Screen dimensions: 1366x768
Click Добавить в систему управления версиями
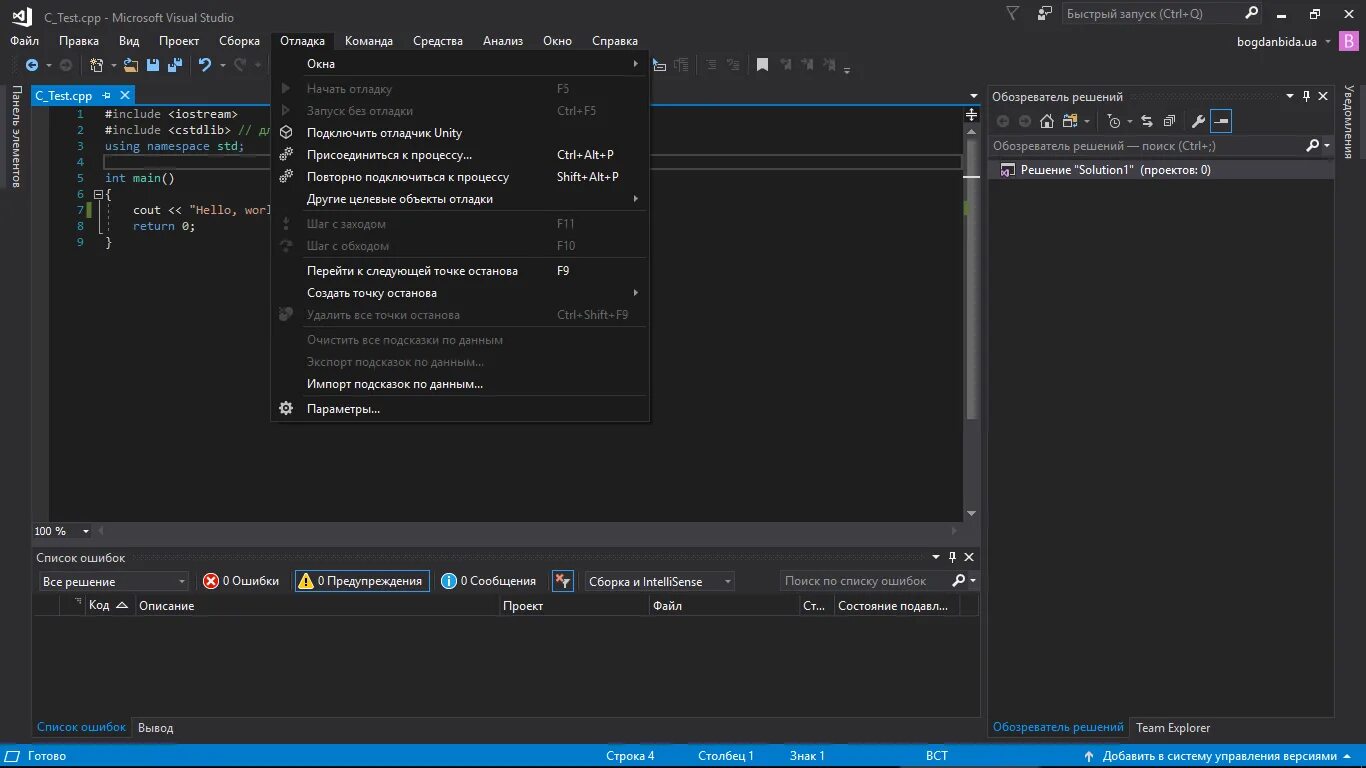(x=1218, y=756)
